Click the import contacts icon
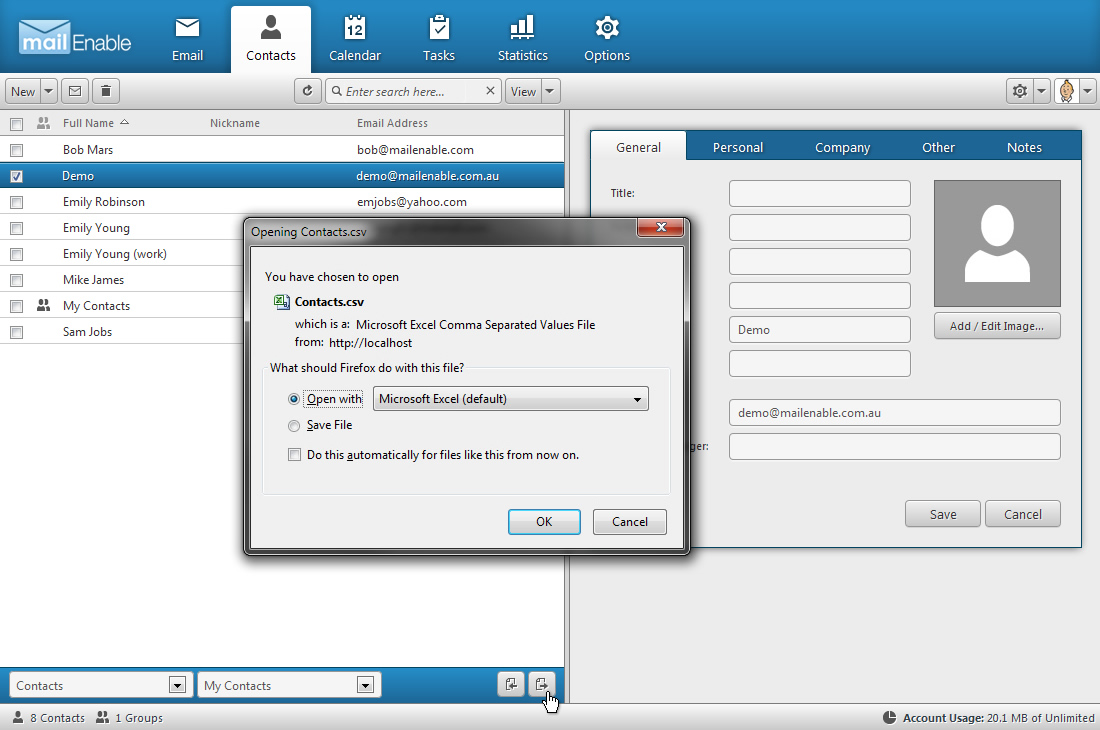 point(511,684)
